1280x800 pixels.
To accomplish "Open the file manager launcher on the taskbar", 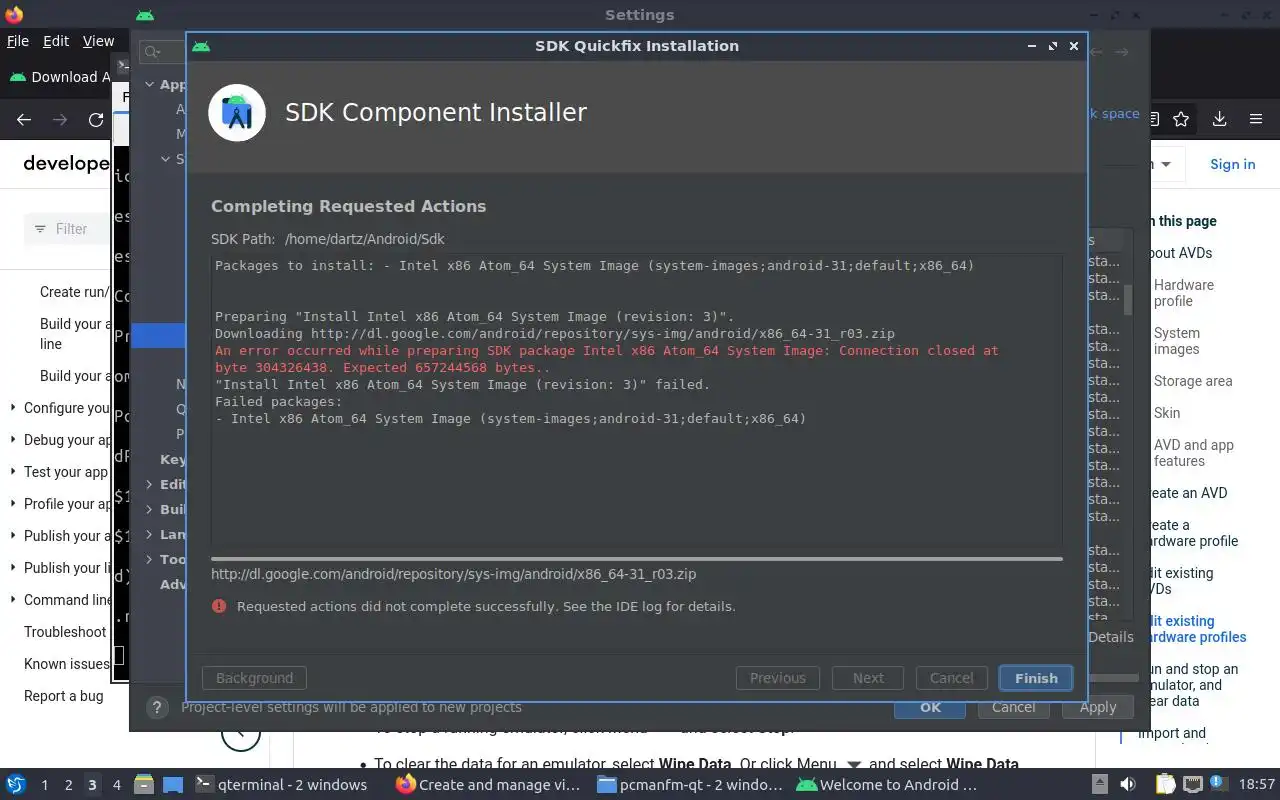I will [144, 784].
